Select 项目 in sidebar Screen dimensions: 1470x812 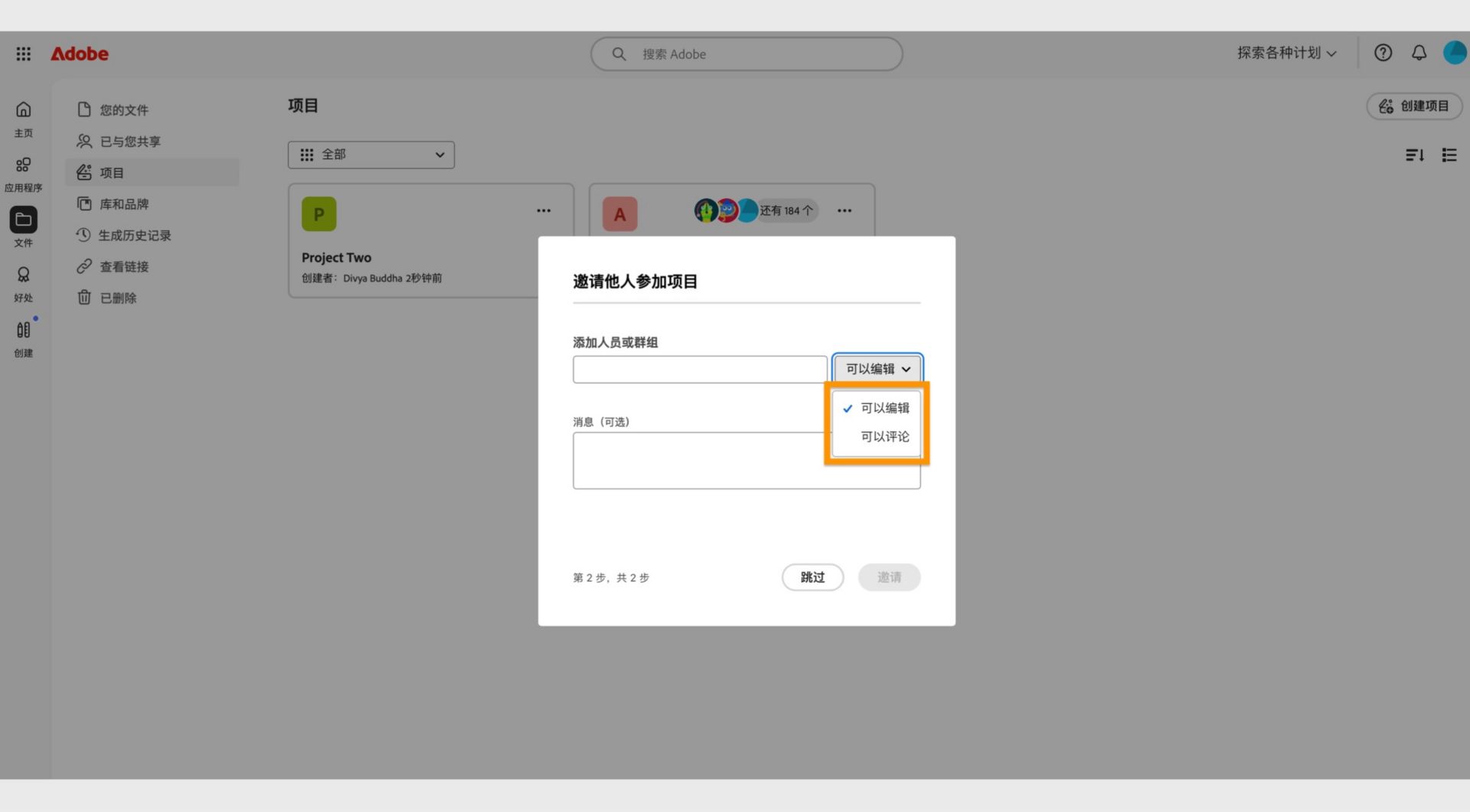152,172
